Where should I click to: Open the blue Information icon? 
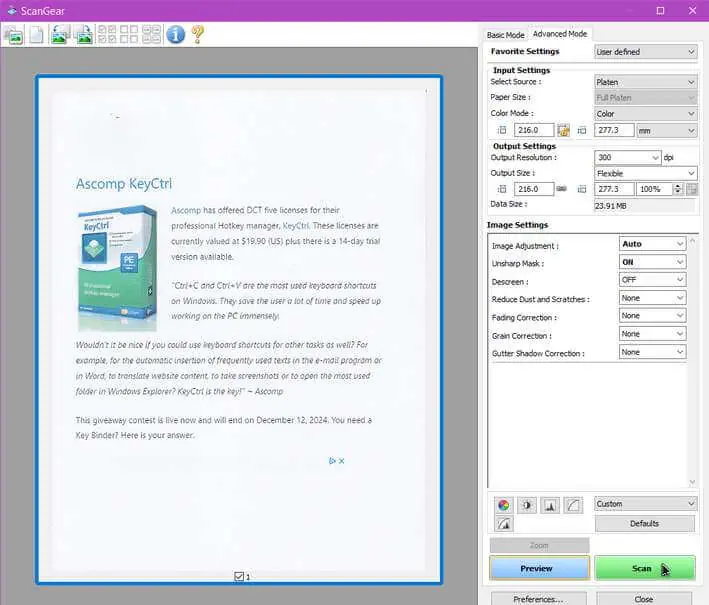(x=175, y=34)
